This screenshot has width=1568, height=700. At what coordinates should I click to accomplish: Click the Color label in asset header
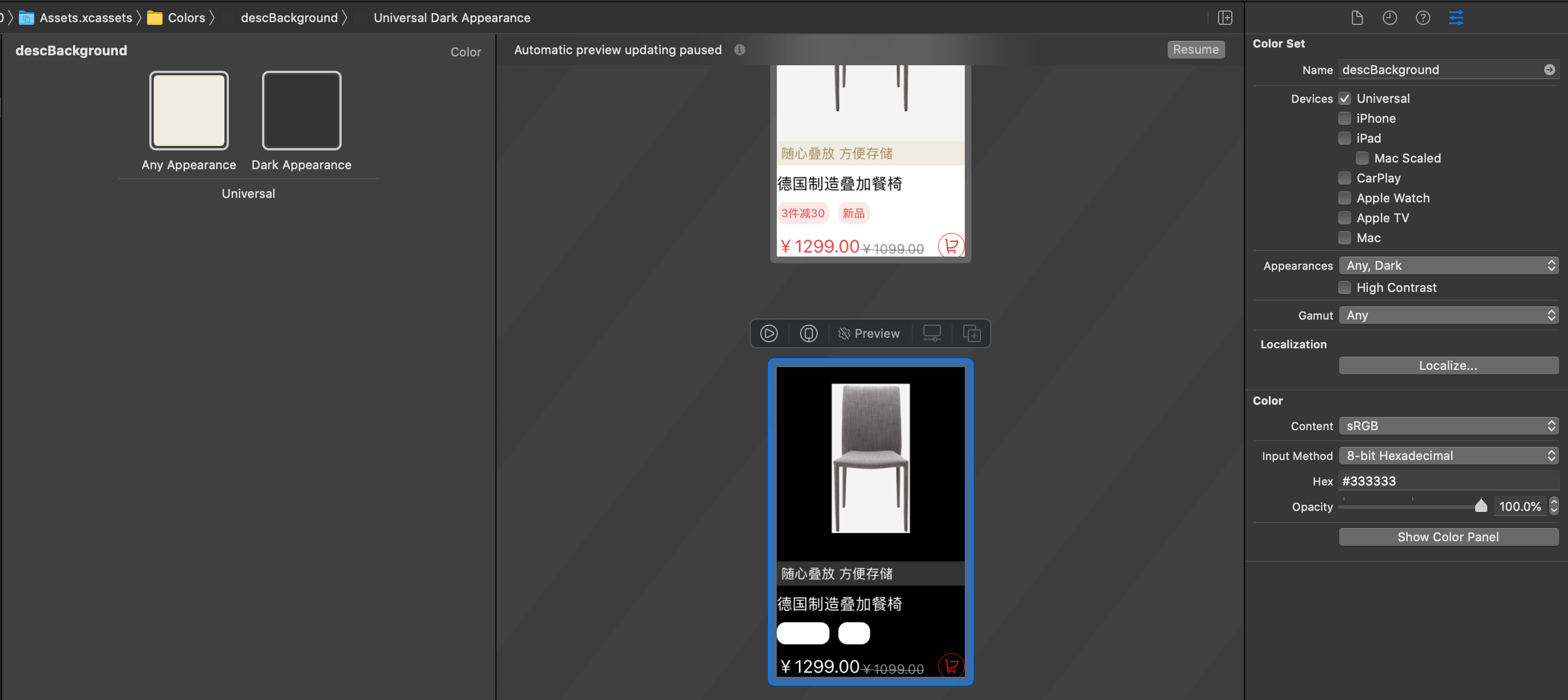(466, 53)
